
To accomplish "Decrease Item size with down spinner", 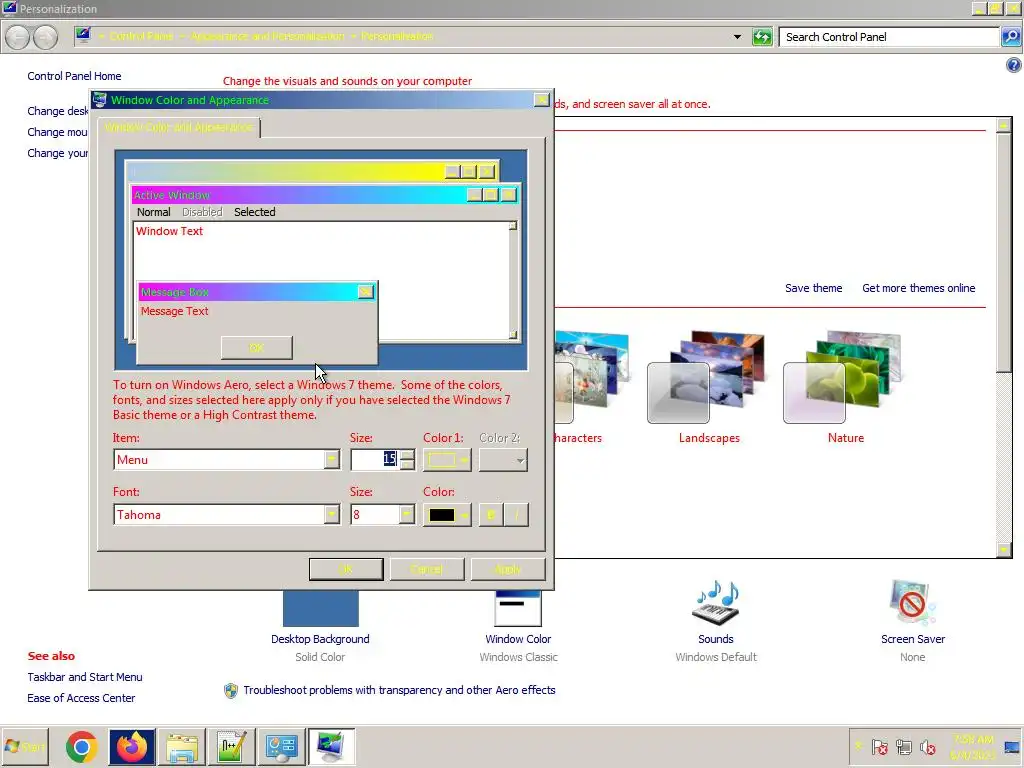I will 407,465.
